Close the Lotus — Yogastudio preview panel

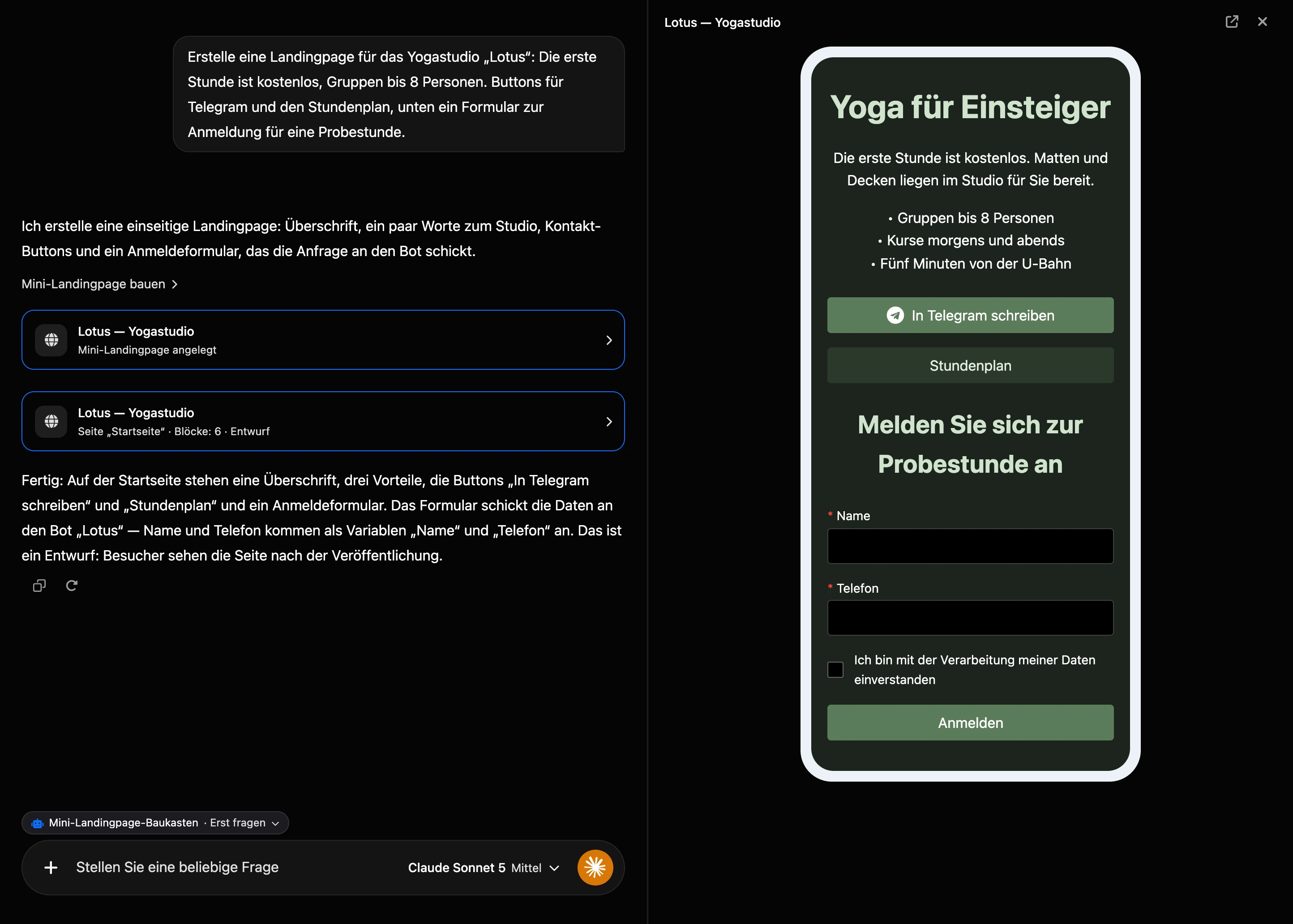[1262, 21]
